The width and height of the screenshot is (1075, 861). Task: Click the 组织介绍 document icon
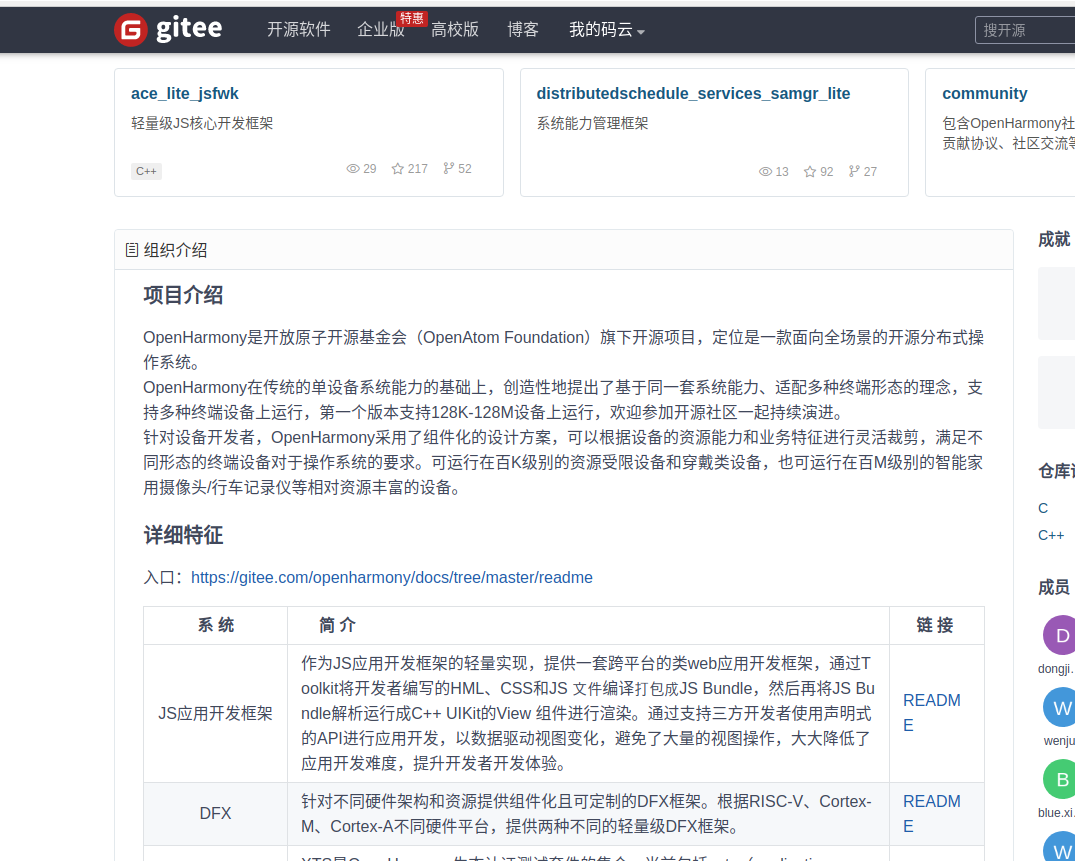point(132,250)
